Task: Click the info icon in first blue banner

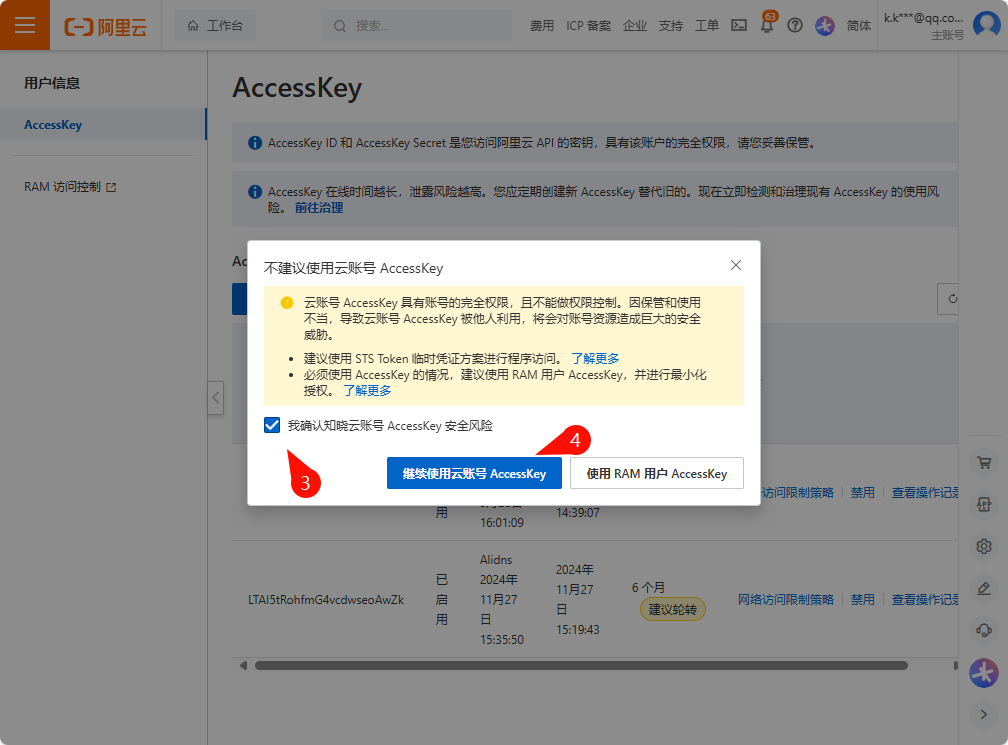Action: point(255,143)
